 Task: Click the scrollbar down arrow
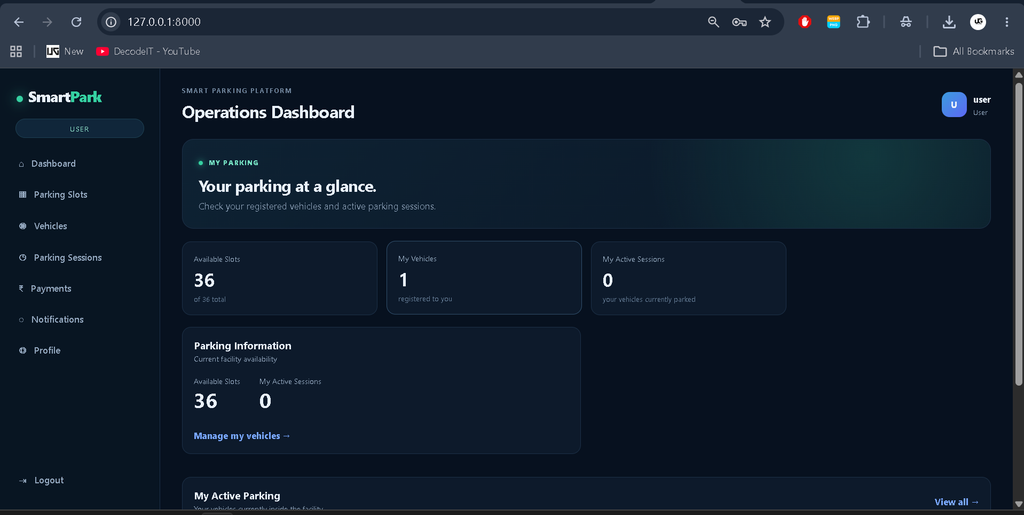click(1018, 503)
